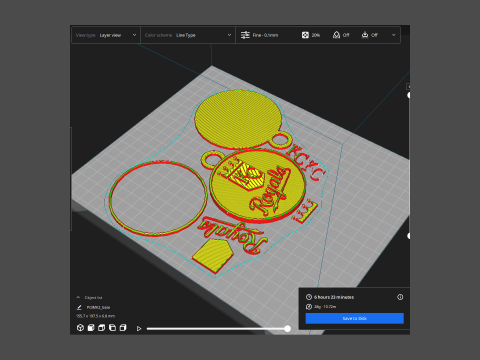
Task: Open the View type dropdown
Action: (x=106, y=35)
